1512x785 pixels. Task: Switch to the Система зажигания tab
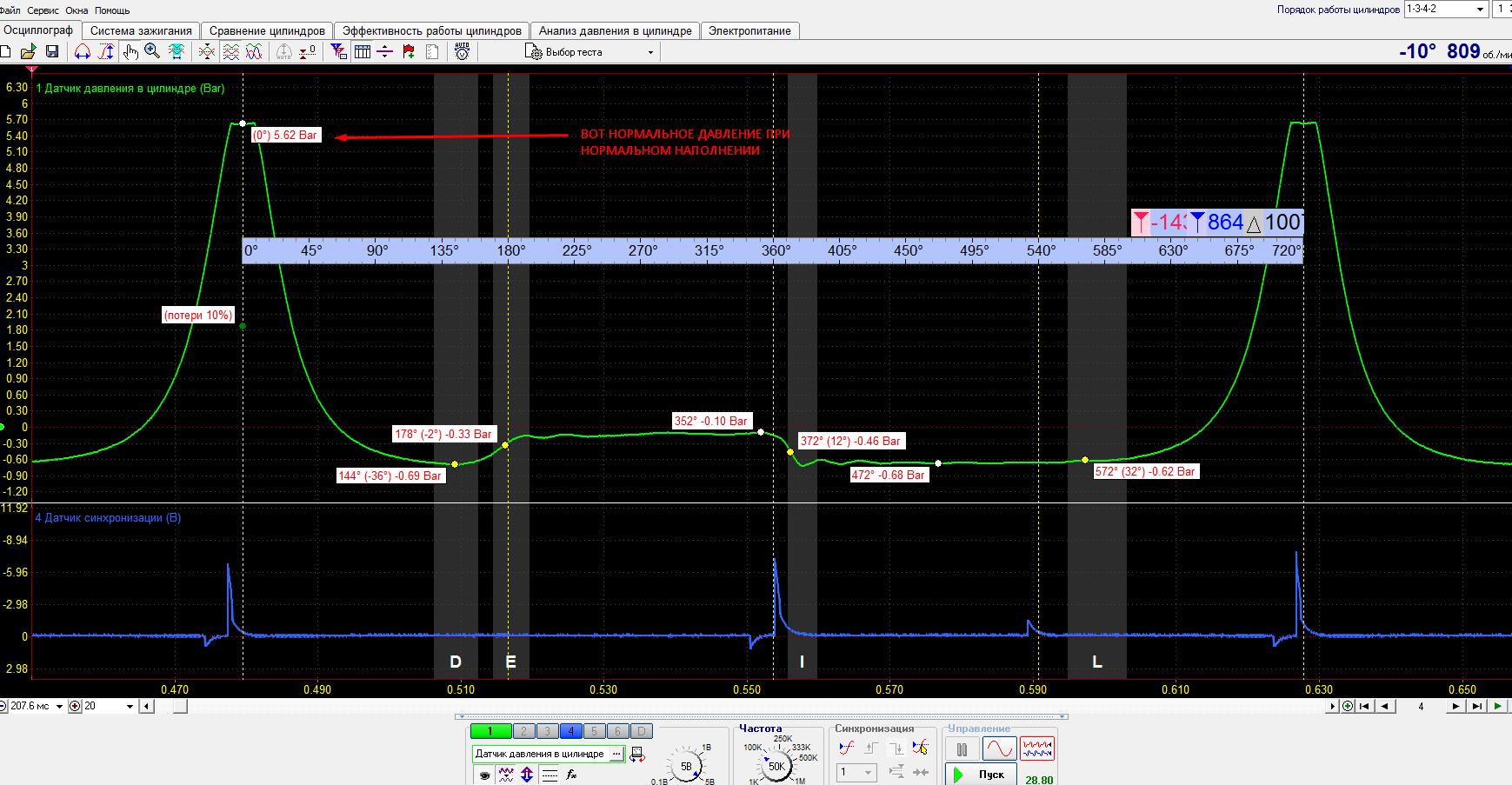tap(141, 30)
